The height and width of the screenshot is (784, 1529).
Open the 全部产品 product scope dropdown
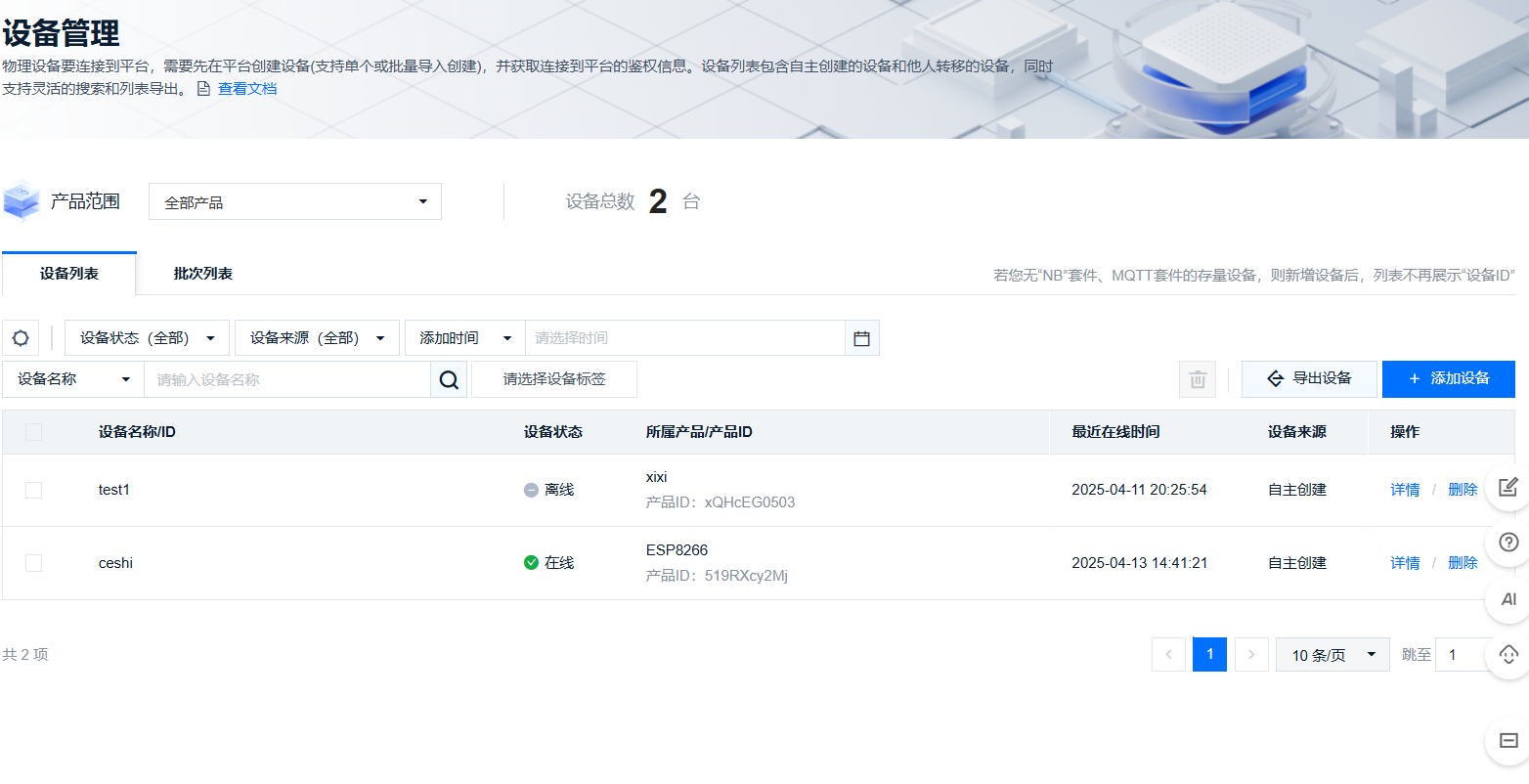[294, 201]
